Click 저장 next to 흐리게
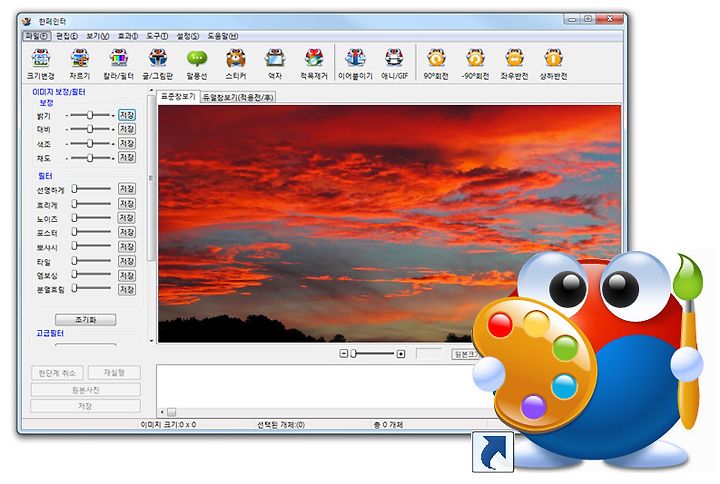 pos(127,203)
